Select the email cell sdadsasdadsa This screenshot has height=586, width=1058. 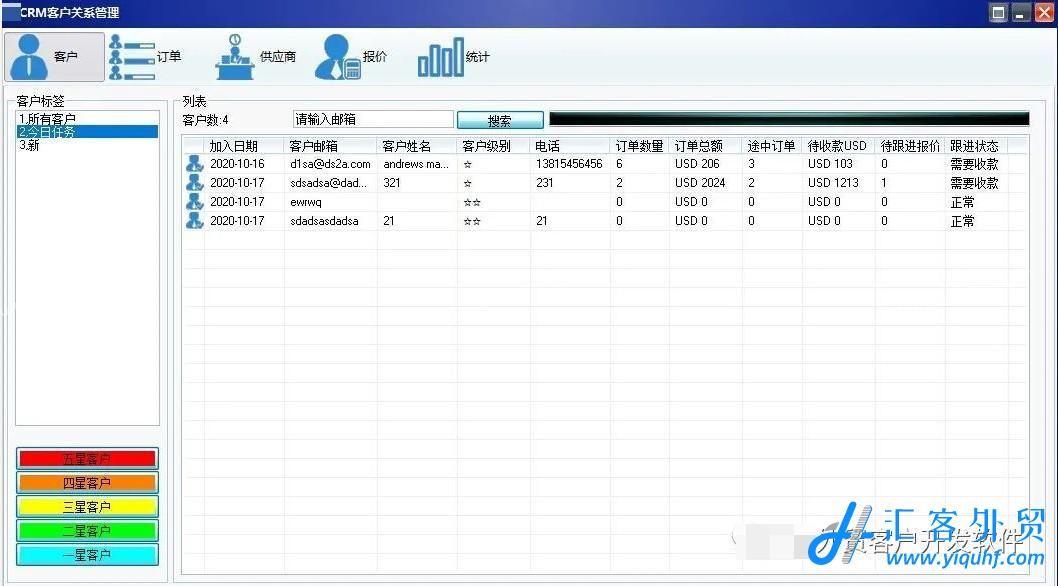(x=324, y=221)
